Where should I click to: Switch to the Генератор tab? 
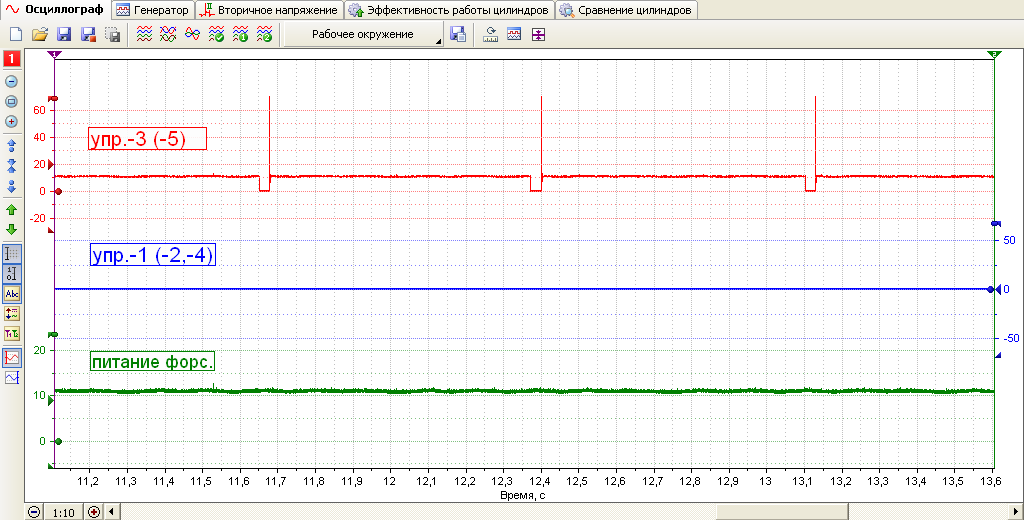[x=153, y=10]
